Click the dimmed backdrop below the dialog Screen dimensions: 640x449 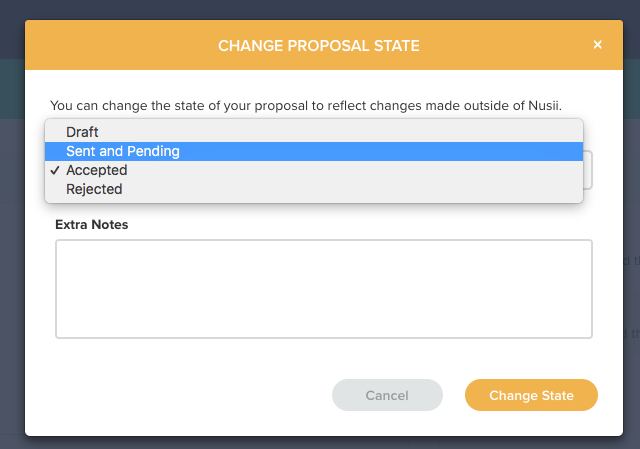click(x=320, y=442)
